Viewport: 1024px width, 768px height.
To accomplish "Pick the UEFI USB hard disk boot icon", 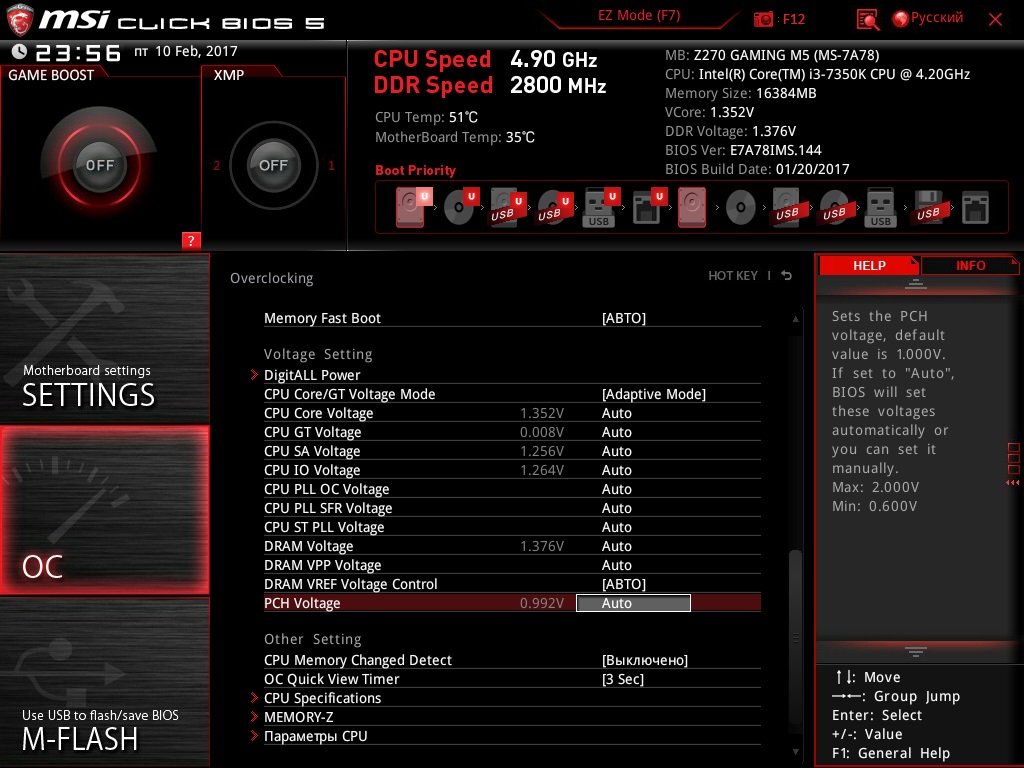I will (x=507, y=207).
